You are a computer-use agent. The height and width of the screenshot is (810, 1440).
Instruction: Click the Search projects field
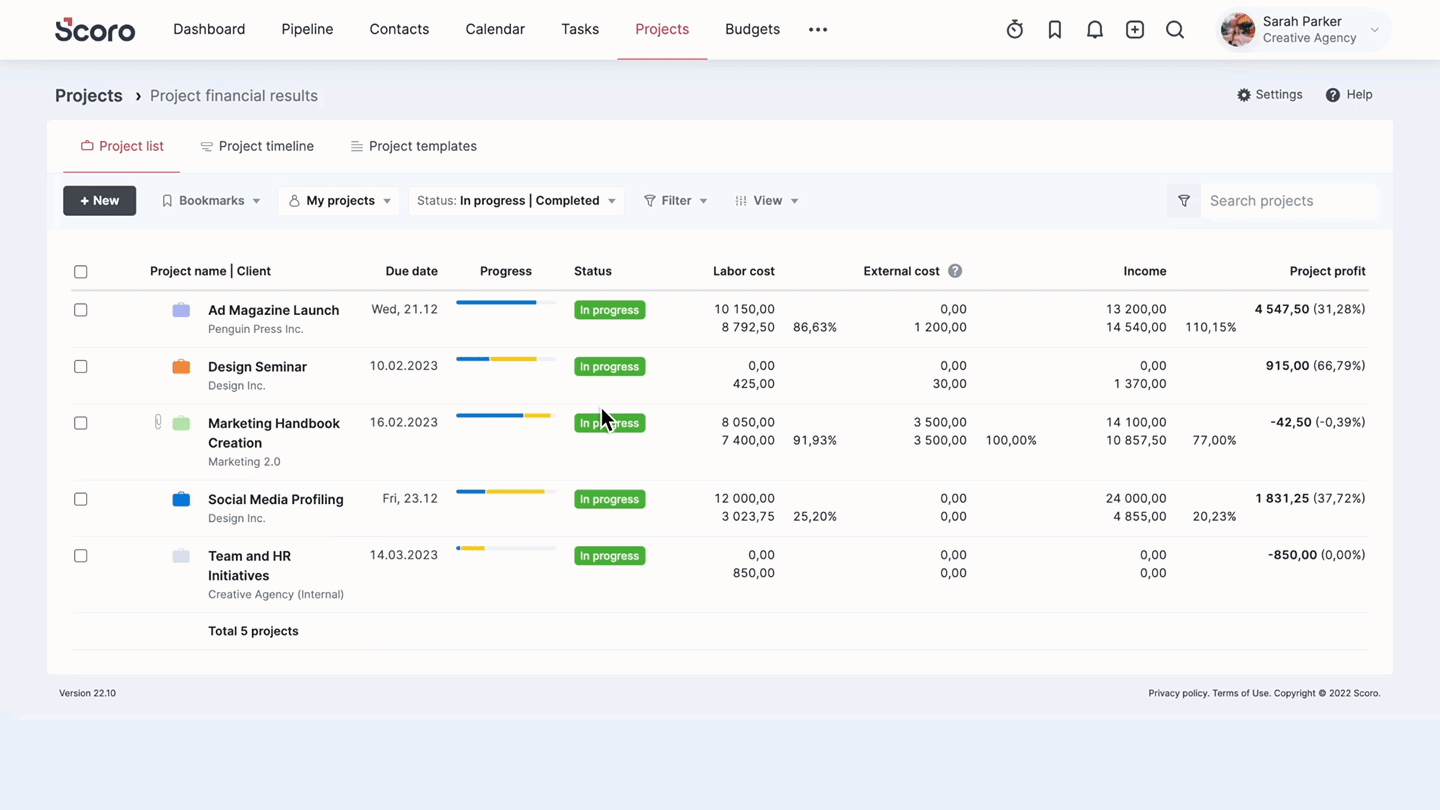(1289, 201)
